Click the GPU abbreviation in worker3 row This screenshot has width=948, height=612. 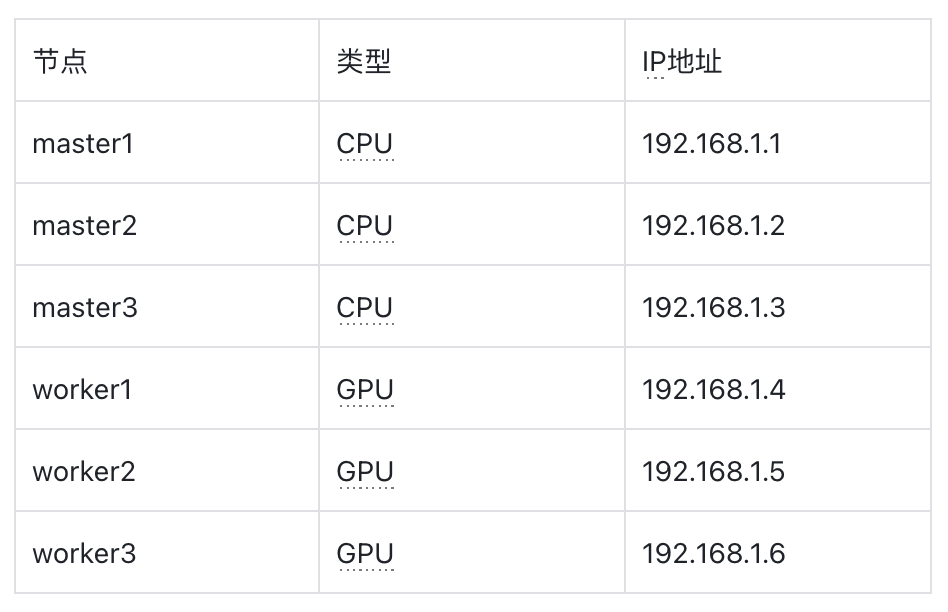click(x=365, y=554)
